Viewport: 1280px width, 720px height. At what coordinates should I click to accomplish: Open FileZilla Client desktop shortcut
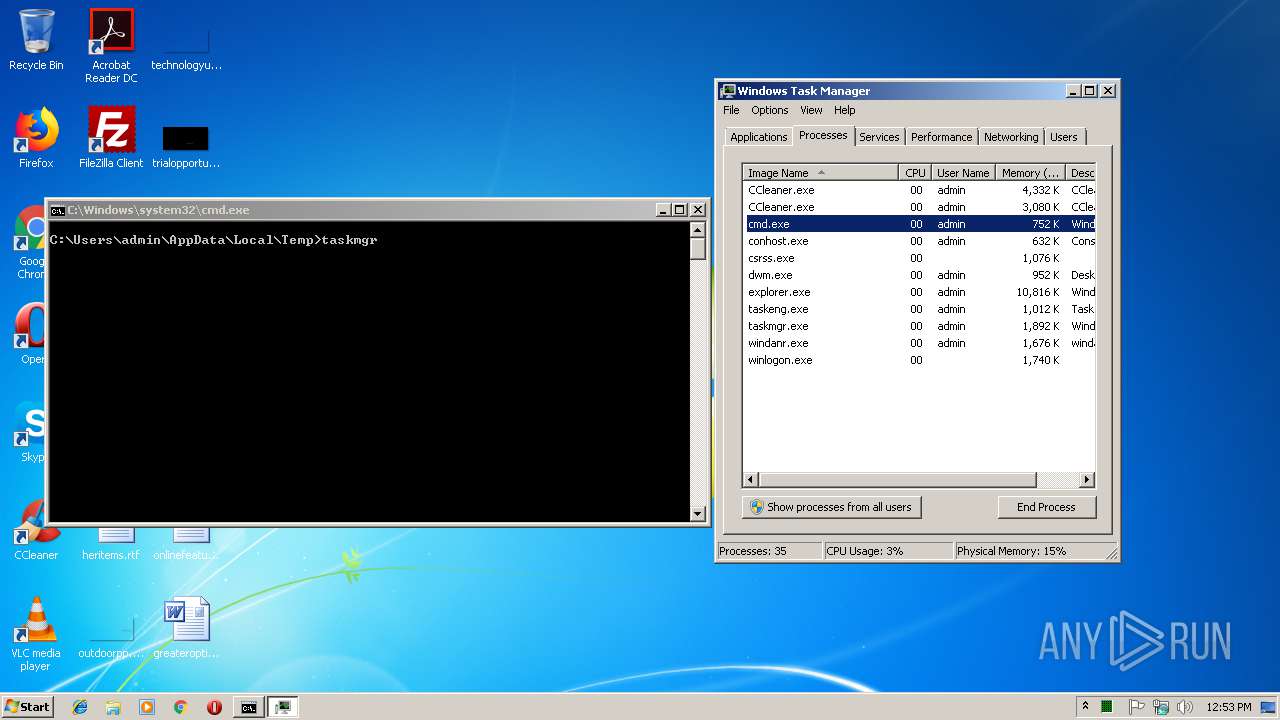111,138
